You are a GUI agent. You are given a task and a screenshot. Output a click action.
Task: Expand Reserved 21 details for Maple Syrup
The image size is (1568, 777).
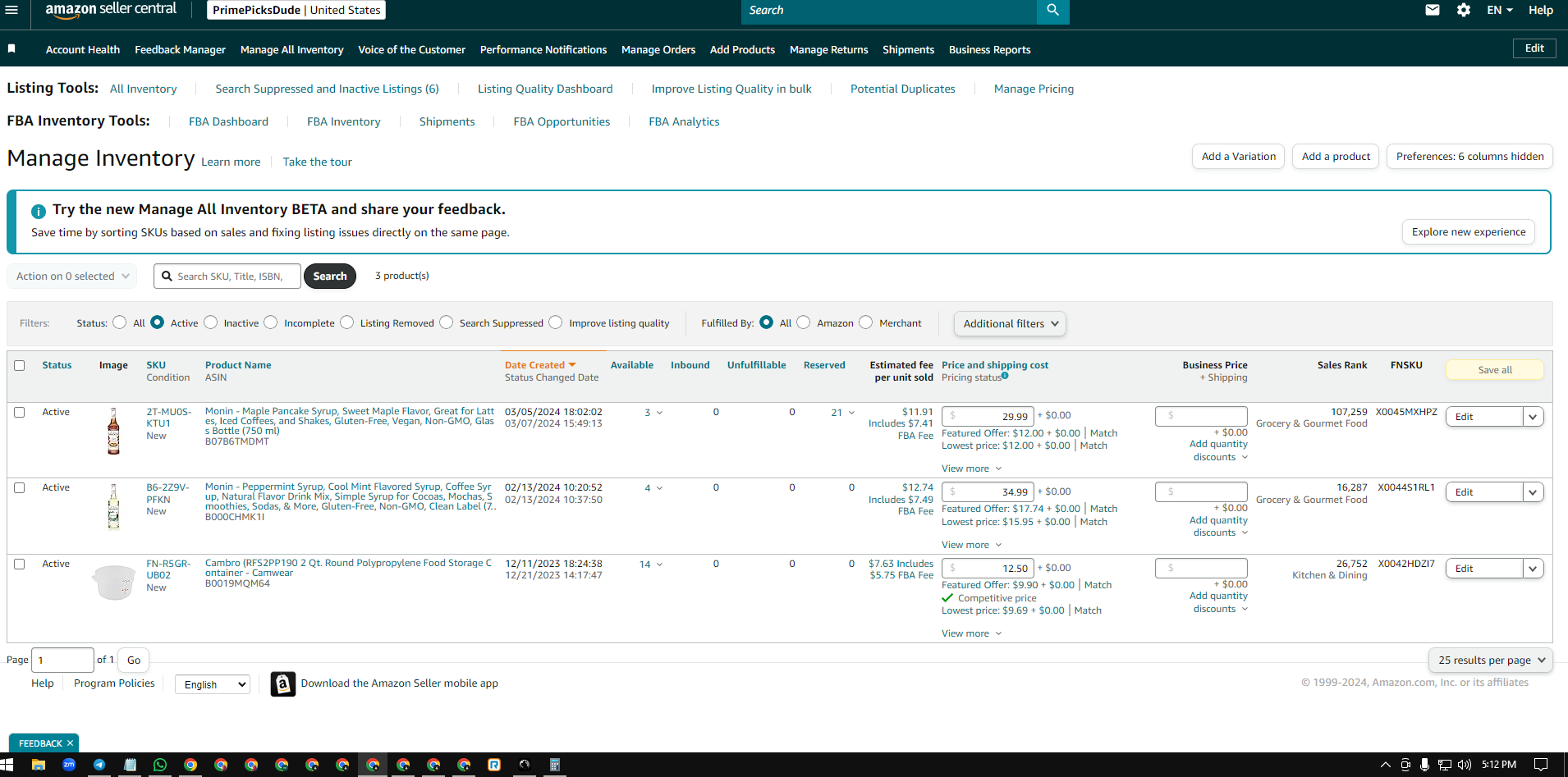point(842,413)
